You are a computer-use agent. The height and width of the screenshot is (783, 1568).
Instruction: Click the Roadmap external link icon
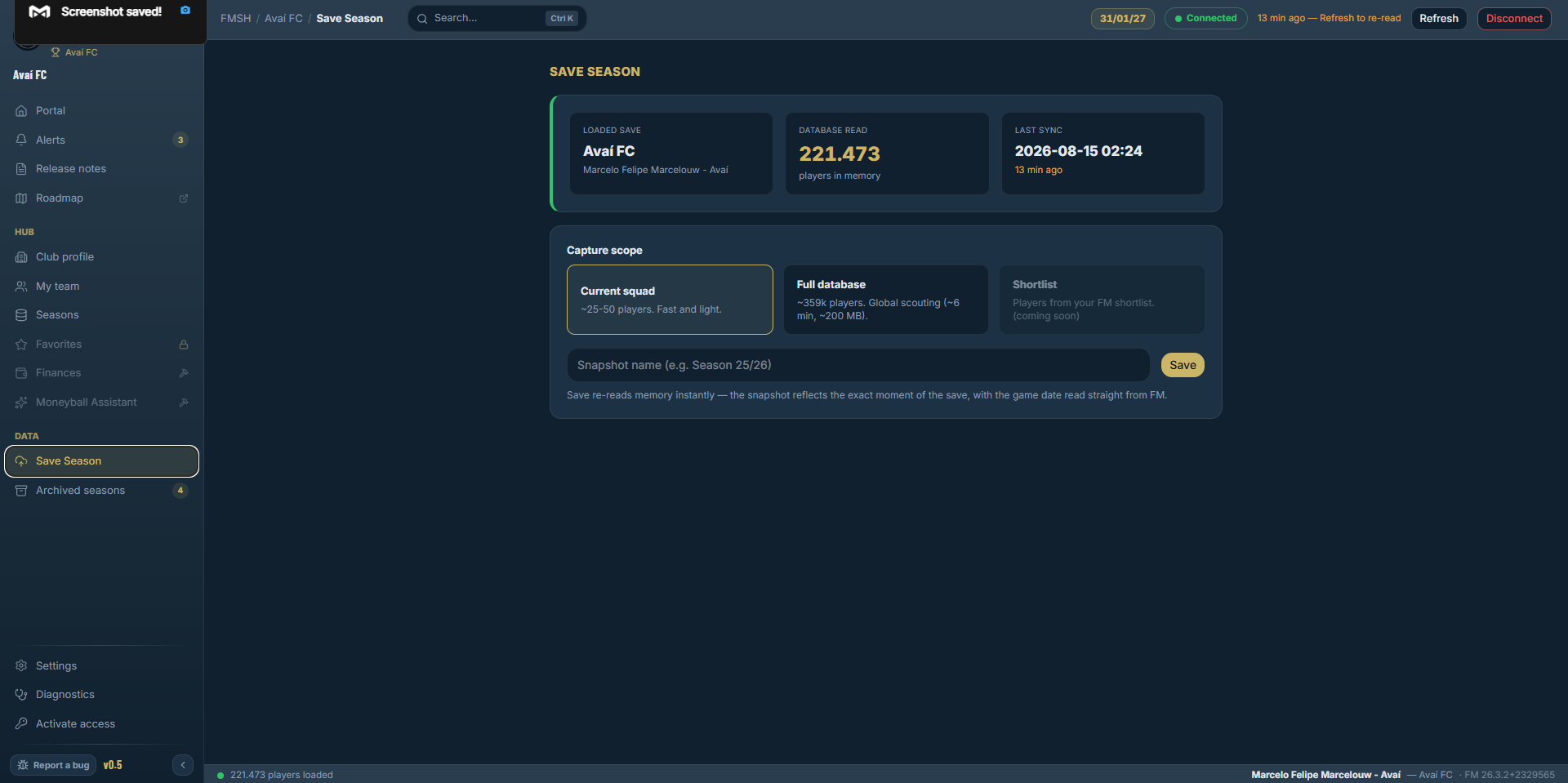pos(184,198)
